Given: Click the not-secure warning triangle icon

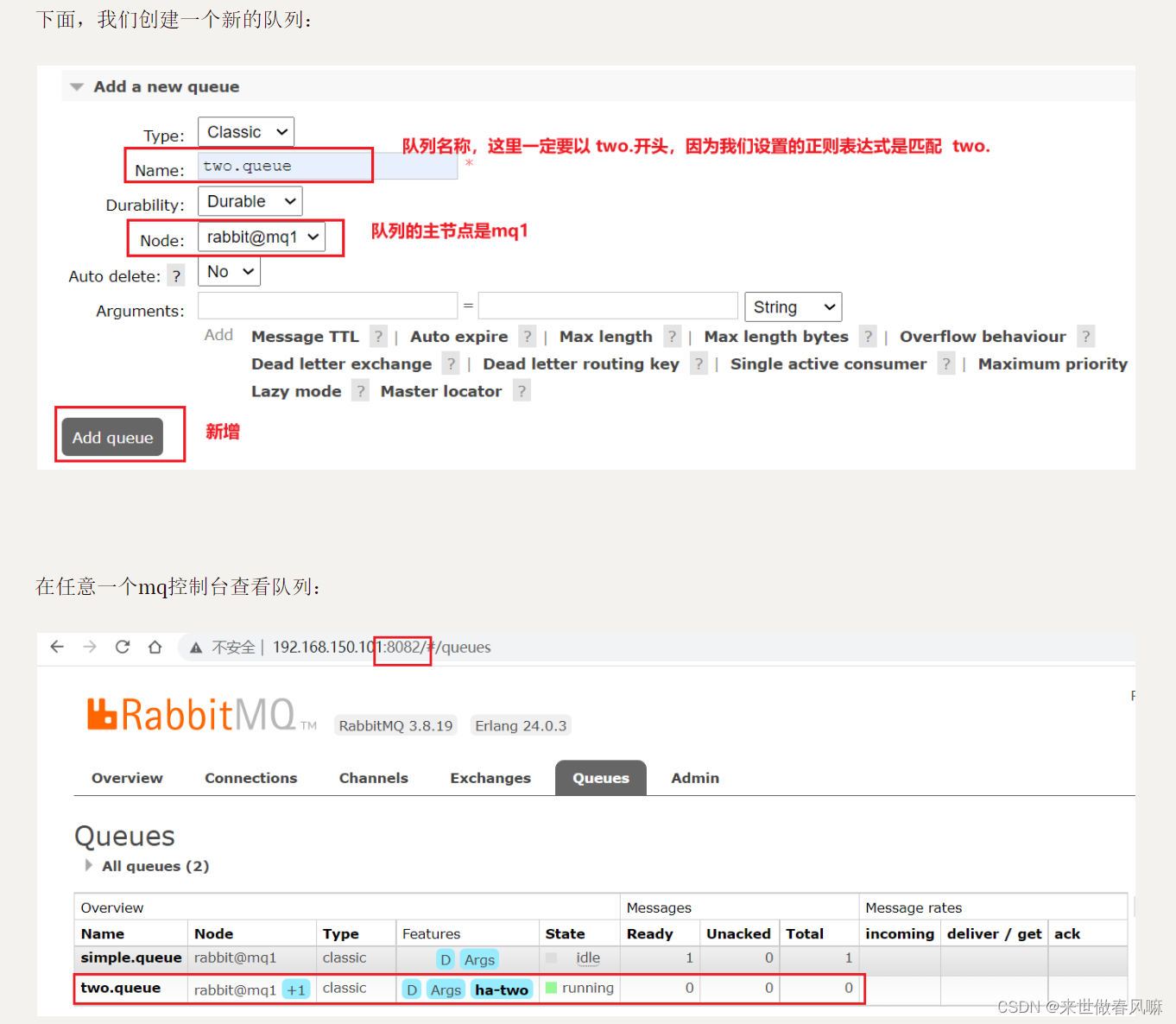Looking at the screenshot, I should click(x=196, y=648).
